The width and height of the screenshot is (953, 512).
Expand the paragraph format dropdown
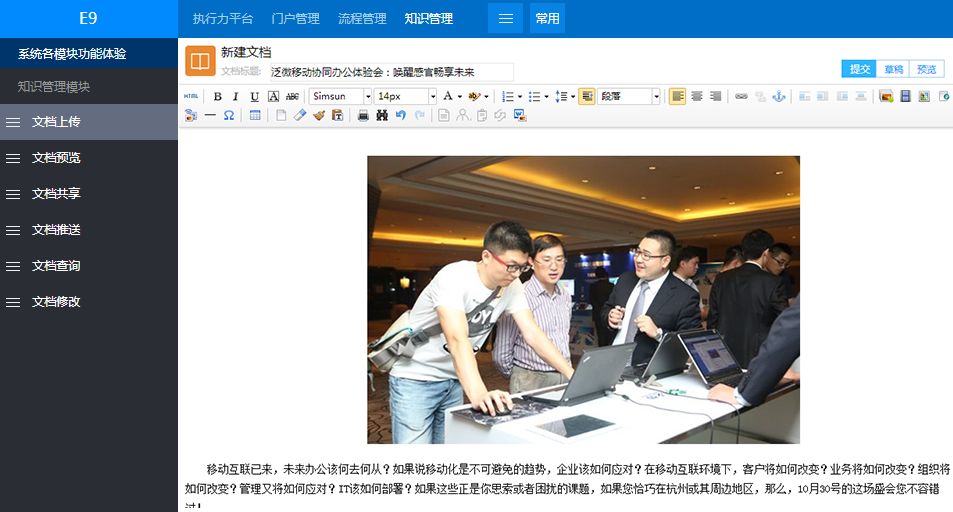656,97
